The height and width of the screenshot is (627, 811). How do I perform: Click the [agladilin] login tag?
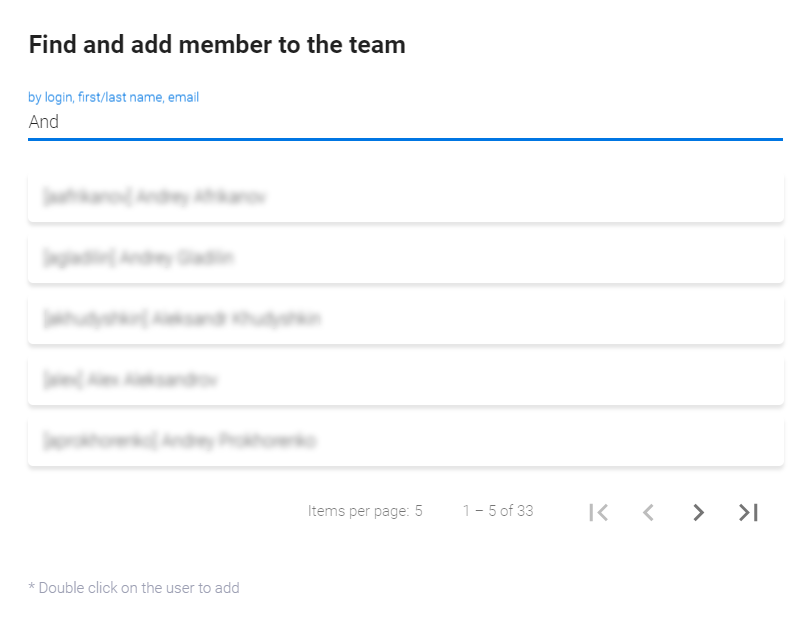click(x=80, y=258)
